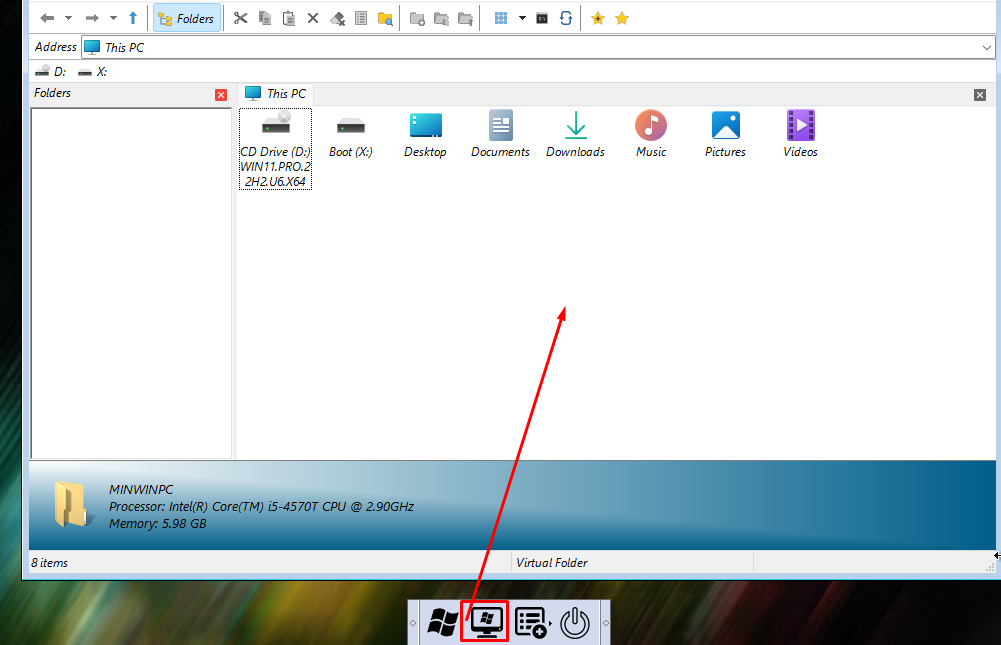Click the Paste clipboard icon
Viewport: 1001px width, 645px height.
(x=289, y=19)
